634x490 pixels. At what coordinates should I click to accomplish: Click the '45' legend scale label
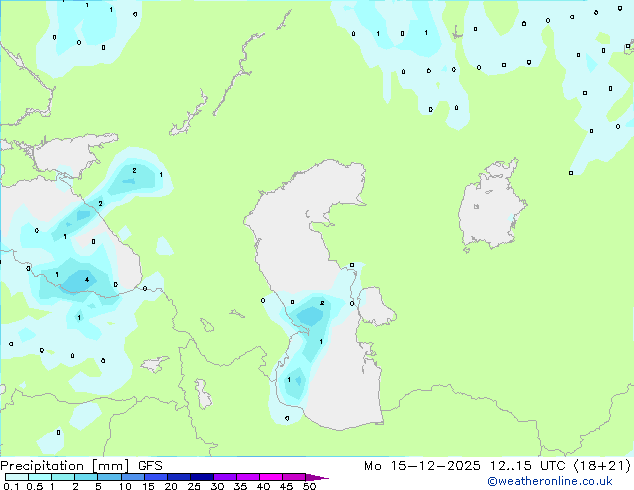click(x=286, y=486)
